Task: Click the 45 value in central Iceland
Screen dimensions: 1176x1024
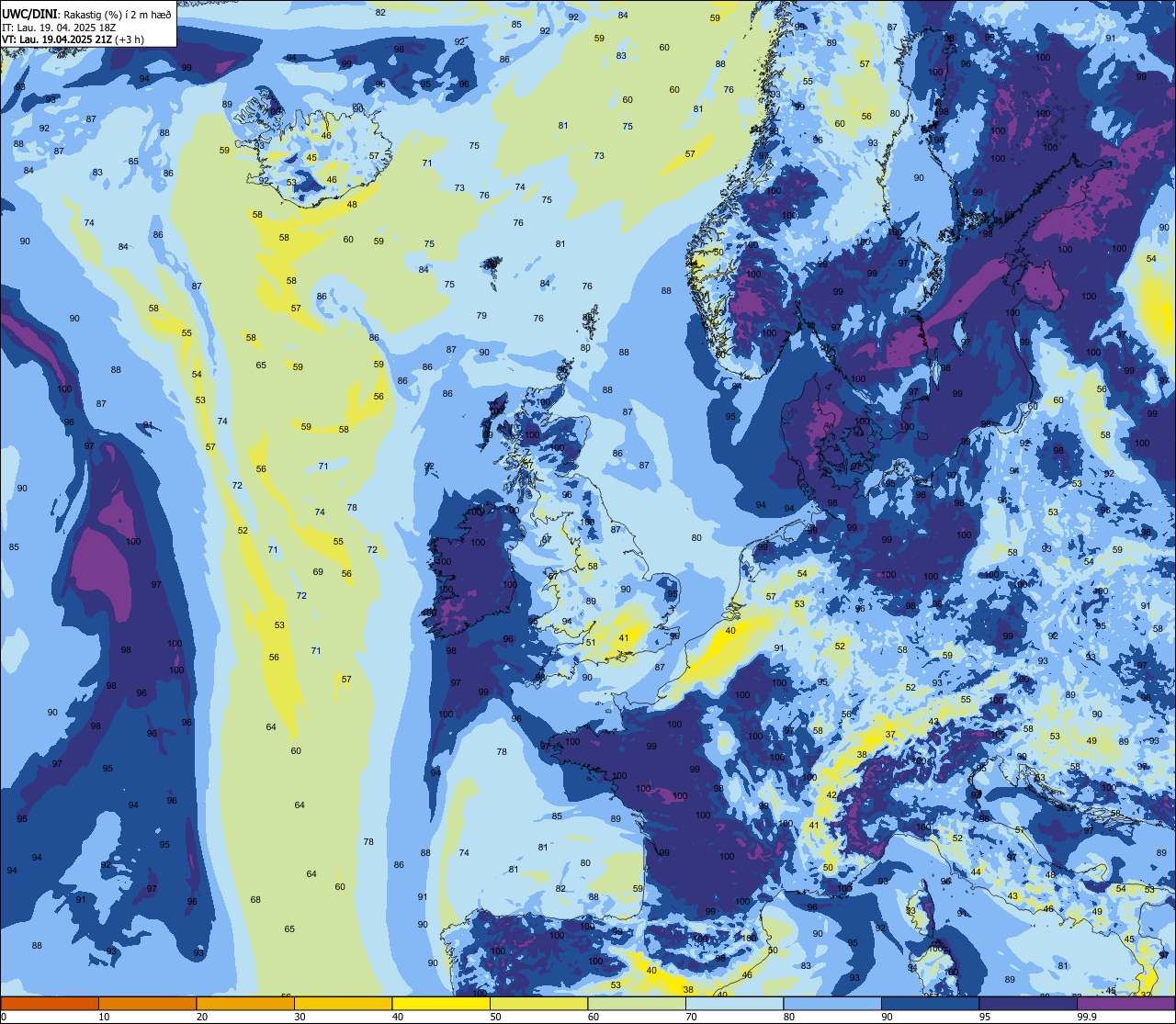Action: tap(311, 157)
